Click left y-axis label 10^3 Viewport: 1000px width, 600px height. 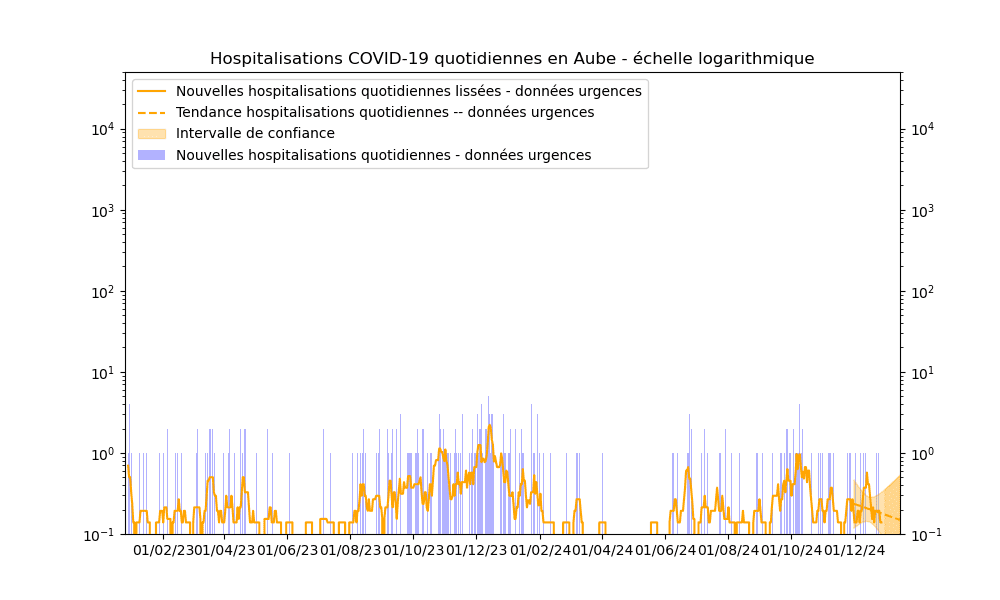(103, 210)
